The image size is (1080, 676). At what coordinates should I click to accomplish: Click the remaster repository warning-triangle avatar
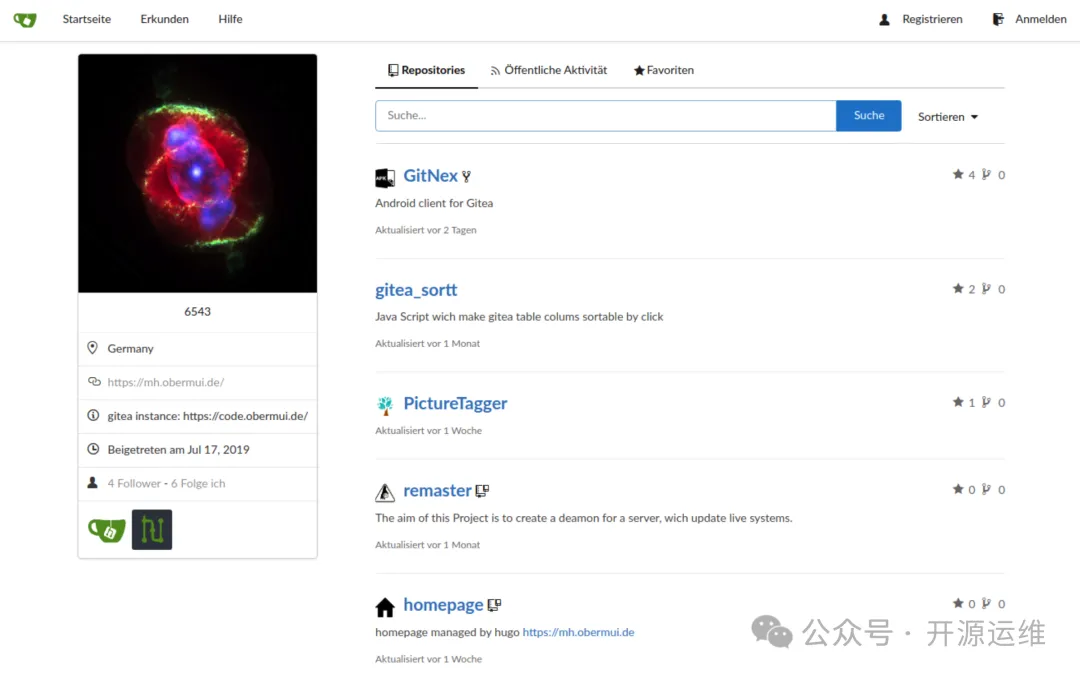(385, 492)
